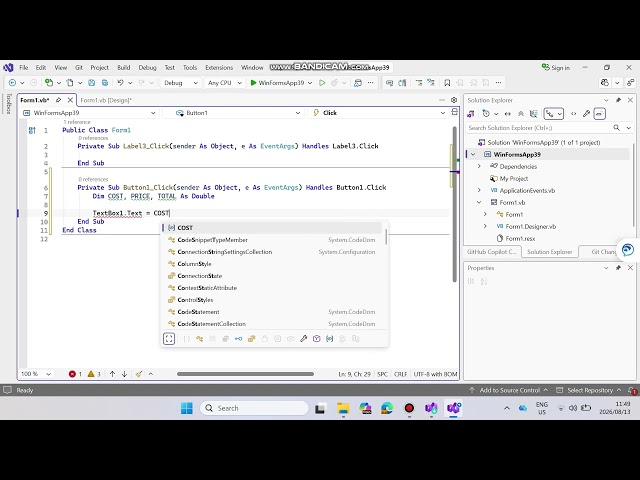Select ColumnStyle in the IntelliSense list
The image size is (640, 480).
pos(272,264)
